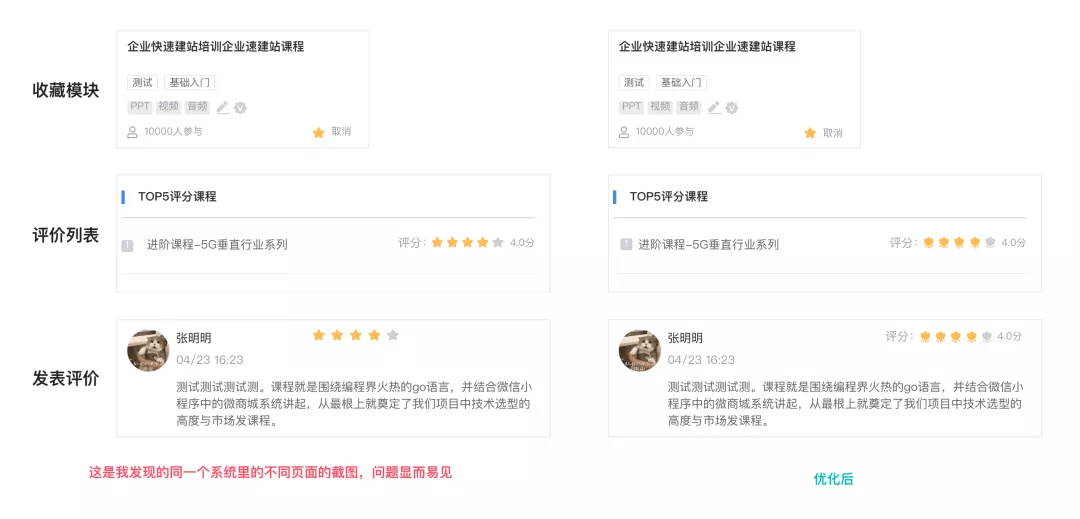The width and height of the screenshot is (1080, 519).
Task: Click the cat avatar in the original 张明明 review
Action: 148,350
